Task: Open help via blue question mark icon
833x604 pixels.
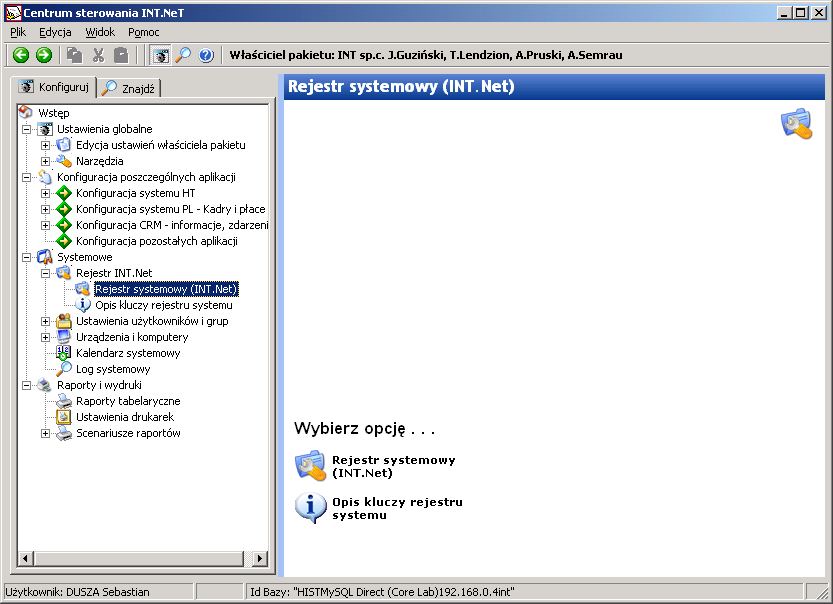Action: tap(206, 55)
